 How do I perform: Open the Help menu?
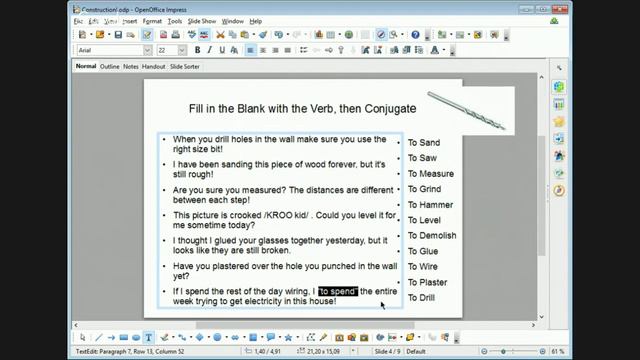tap(256, 21)
